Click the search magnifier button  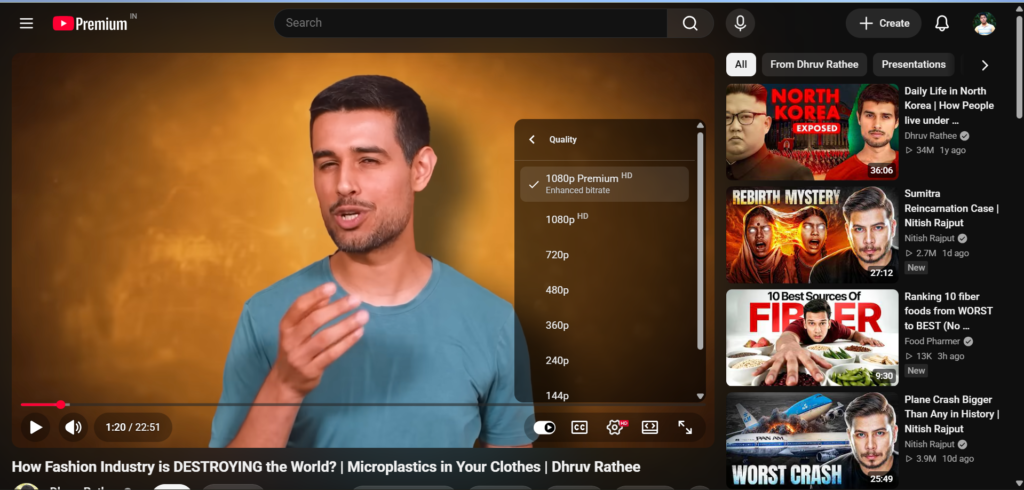[690, 24]
